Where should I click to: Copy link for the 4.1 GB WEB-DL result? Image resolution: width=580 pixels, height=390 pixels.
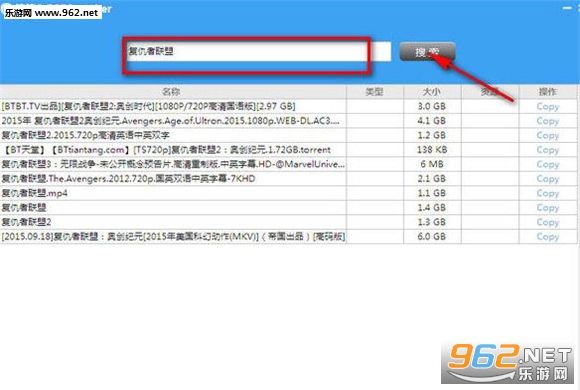[548, 121]
